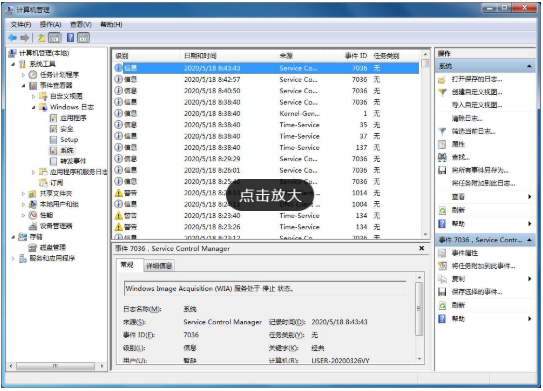Select 设备管理器 in the tree
The width and height of the screenshot is (543, 391).
point(56,226)
